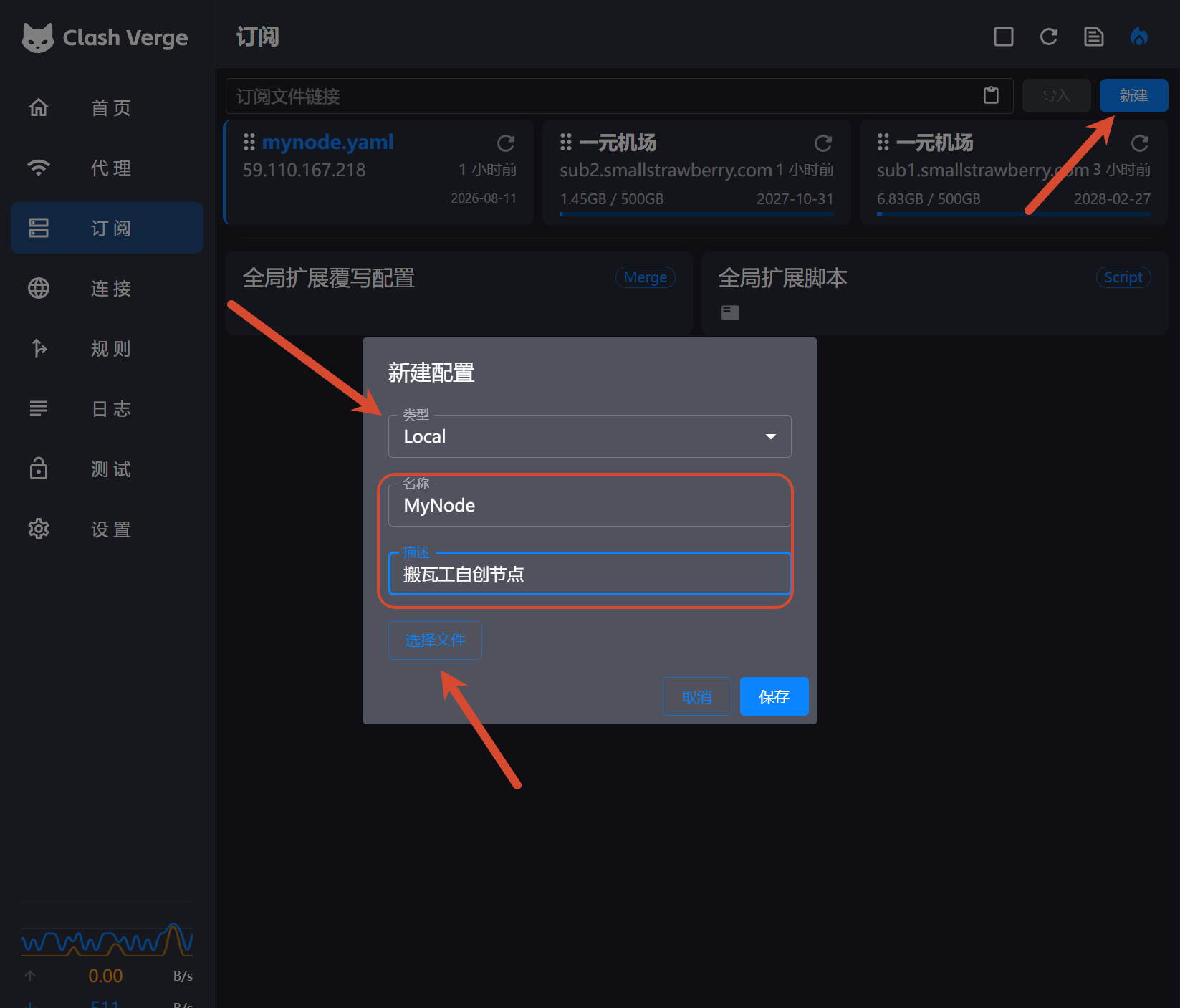Switch to the 规则 rules page
The width and height of the screenshot is (1180, 1008).
coord(107,348)
